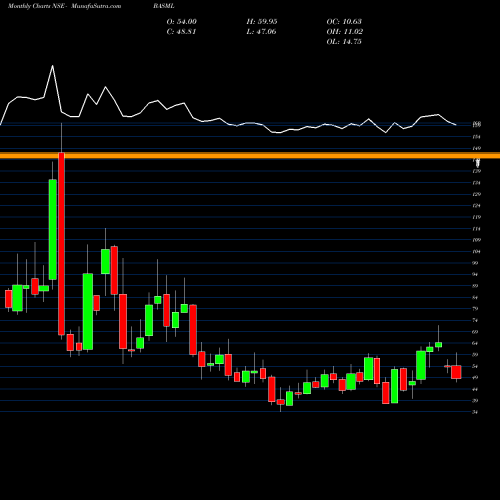Image resolution: width=500 pixels, height=500 pixels.
Task: Click the 94 price axis label
Action: coord(476,274)
